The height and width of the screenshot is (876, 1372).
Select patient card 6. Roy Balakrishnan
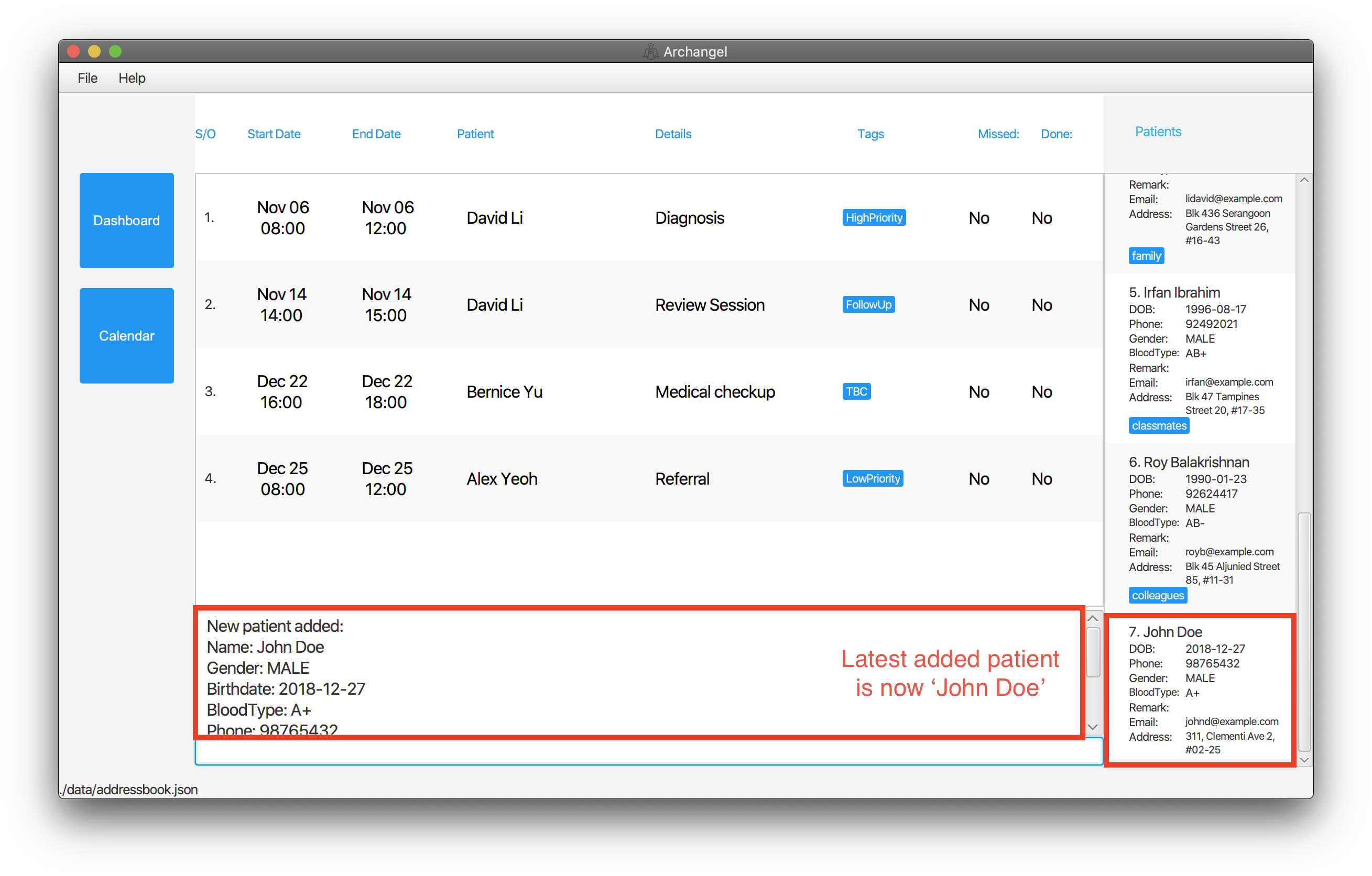coord(1200,529)
